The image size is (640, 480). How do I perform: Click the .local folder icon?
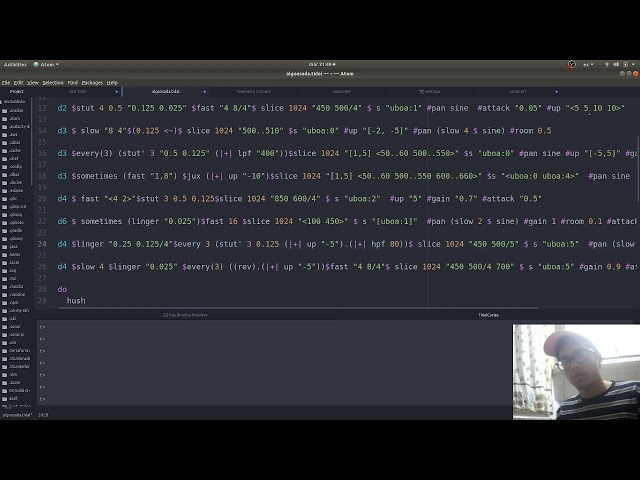(4, 262)
